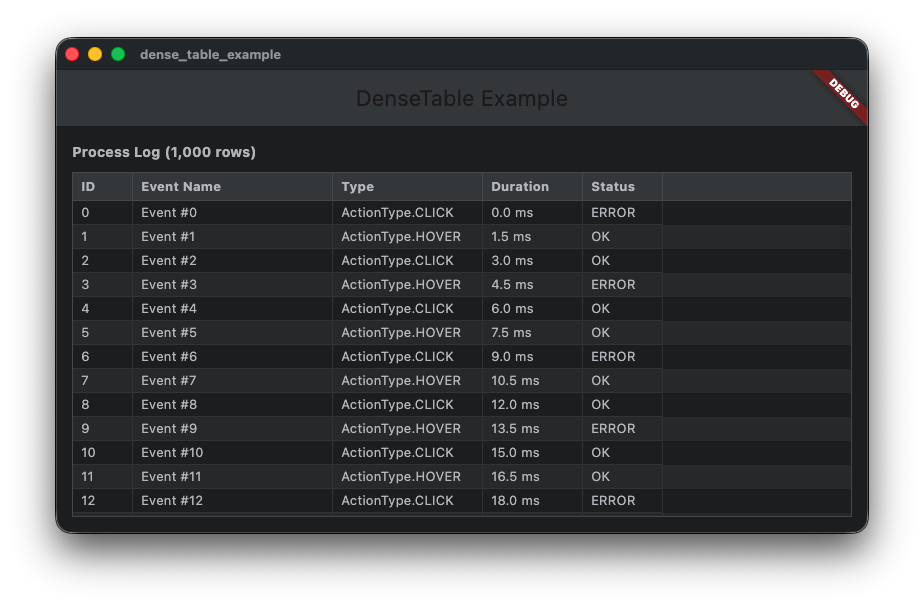Viewport: 924px width, 607px height.
Task: Click ERROR status in Event #0 row
Action: 622,213
